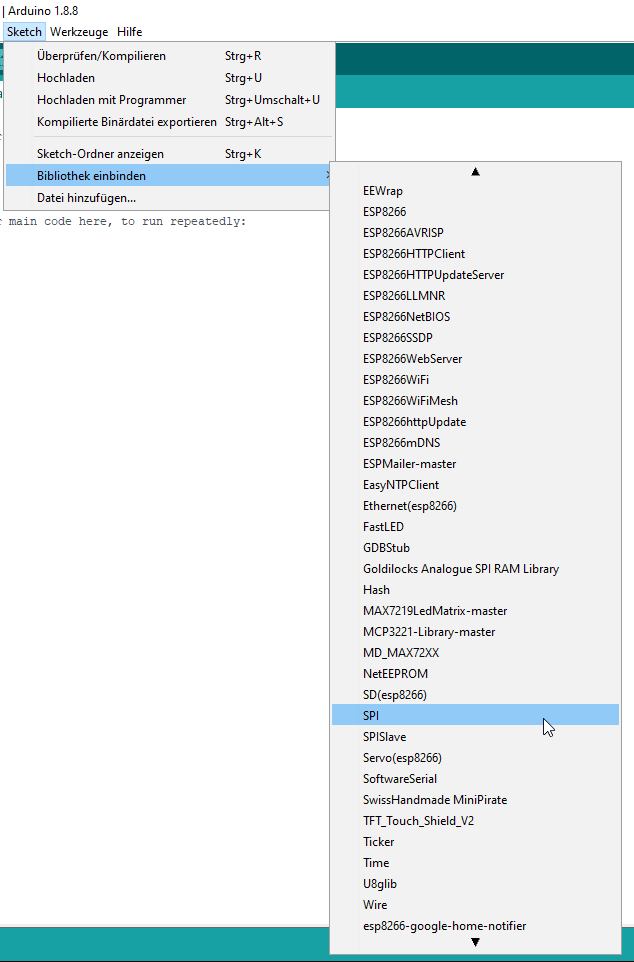
Task: Include the MAX7219LedMatrix-master library
Action: point(475,610)
